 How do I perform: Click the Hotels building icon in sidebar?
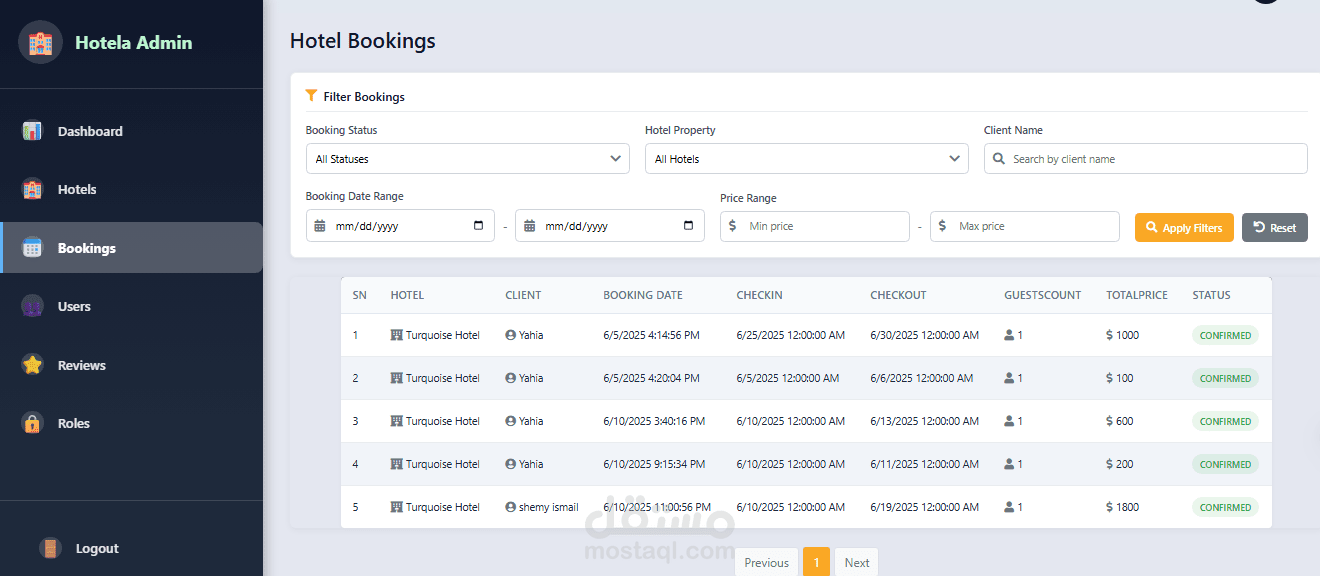(33, 189)
